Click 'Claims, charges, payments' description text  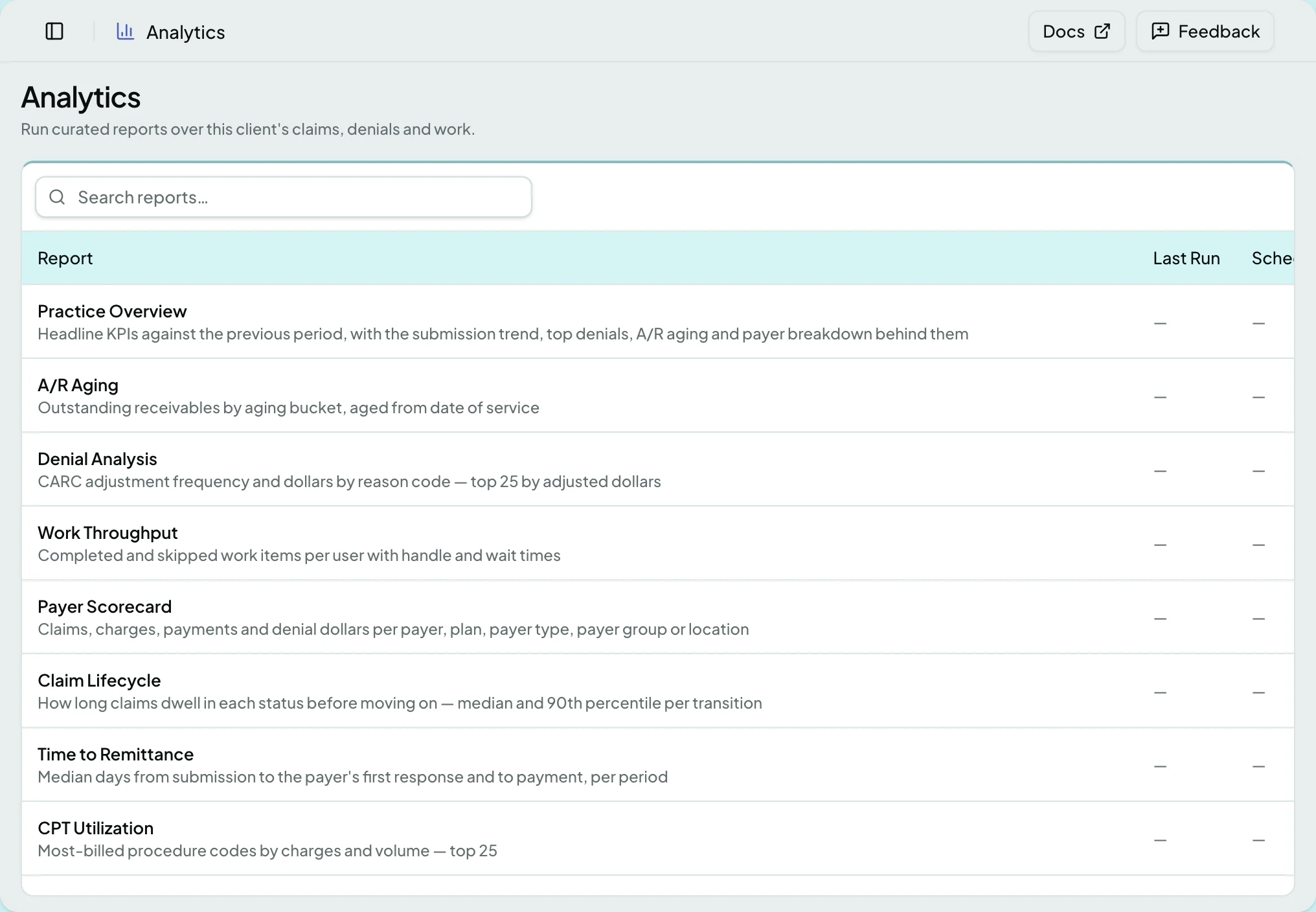[393, 629]
